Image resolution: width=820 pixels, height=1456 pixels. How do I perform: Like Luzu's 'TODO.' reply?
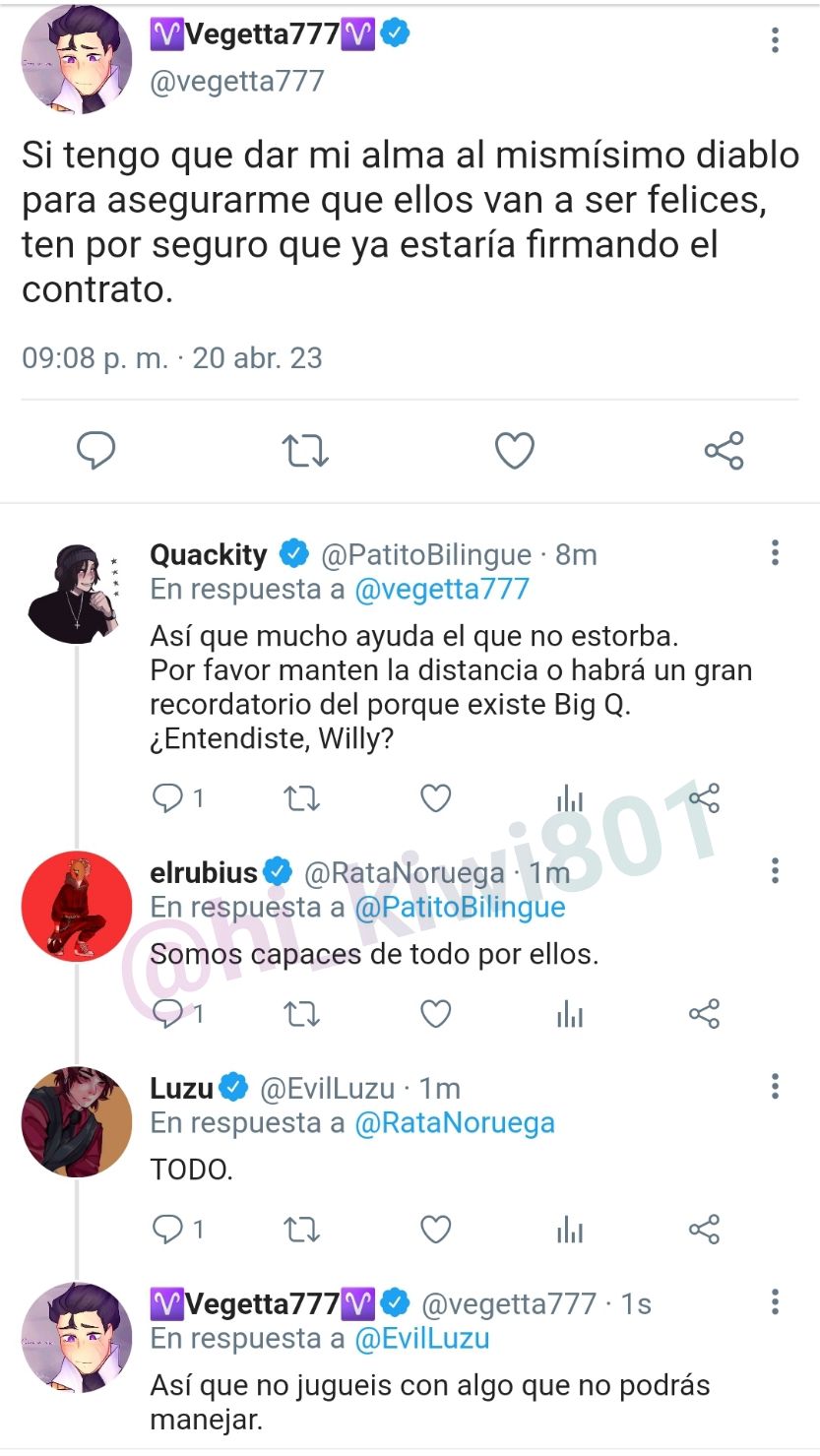coord(436,1229)
